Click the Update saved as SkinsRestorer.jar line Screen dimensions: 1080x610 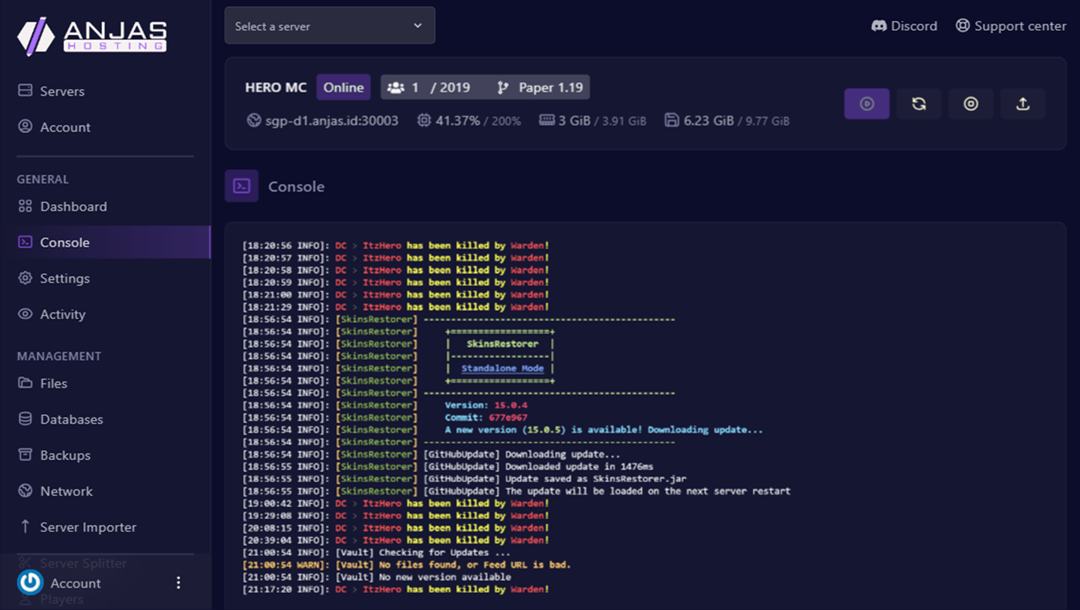pyautogui.click(x=464, y=478)
